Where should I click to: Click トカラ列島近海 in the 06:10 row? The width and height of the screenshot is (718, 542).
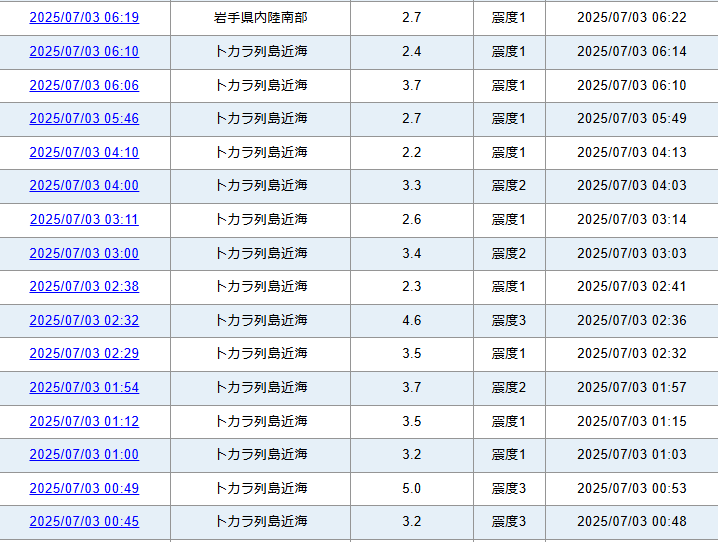click(261, 51)
